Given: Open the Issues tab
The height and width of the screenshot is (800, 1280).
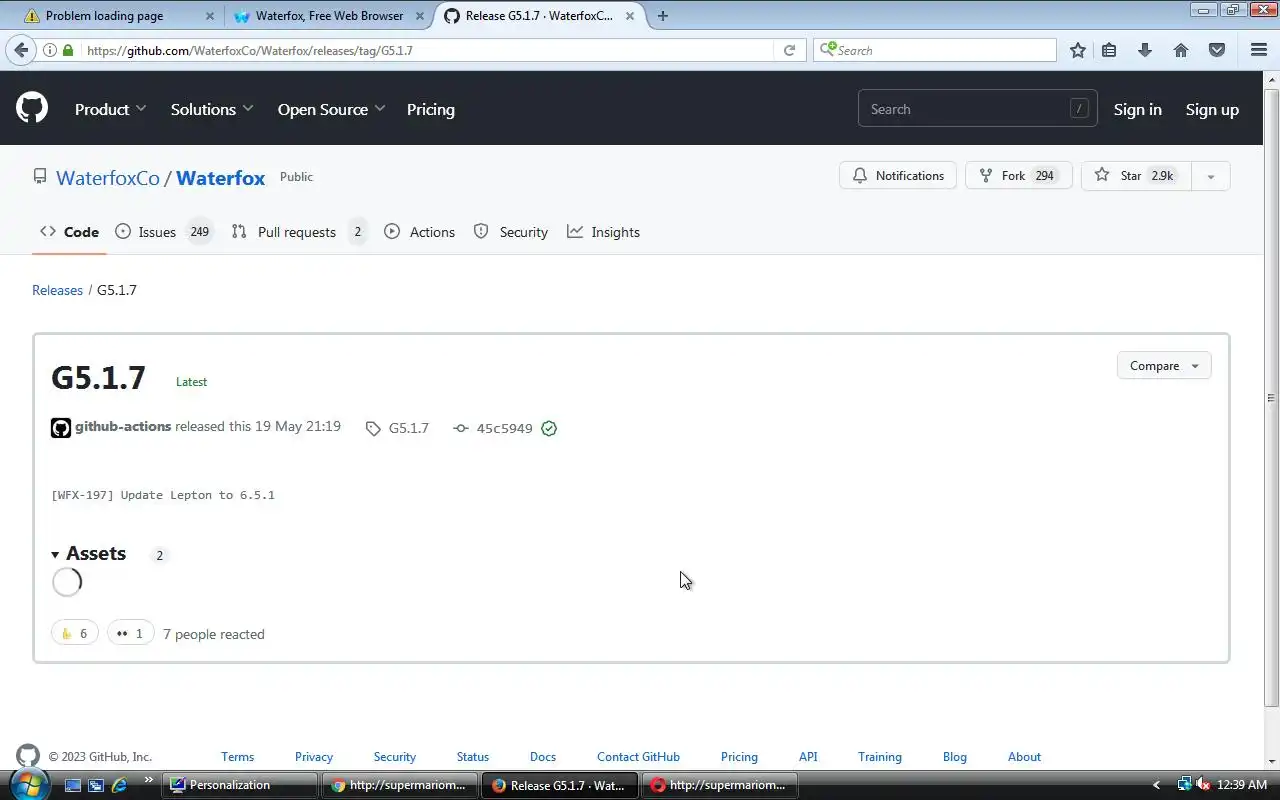Looking at the screenshot, I should [x=163, y=231].
